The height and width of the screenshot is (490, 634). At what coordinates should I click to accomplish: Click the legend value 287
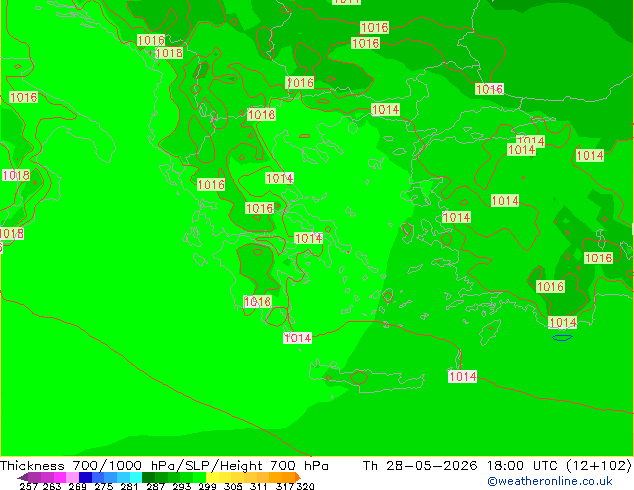(x=155, y=486)
